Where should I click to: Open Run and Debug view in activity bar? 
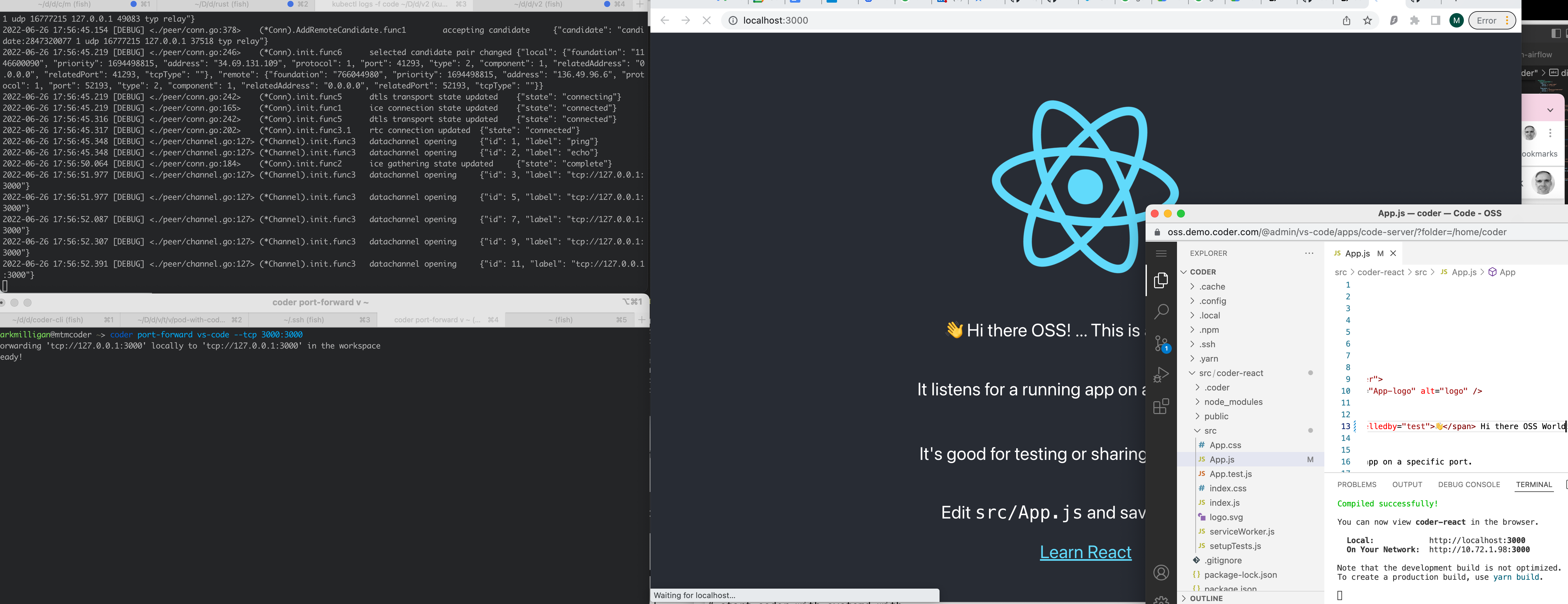(1161, 374)
